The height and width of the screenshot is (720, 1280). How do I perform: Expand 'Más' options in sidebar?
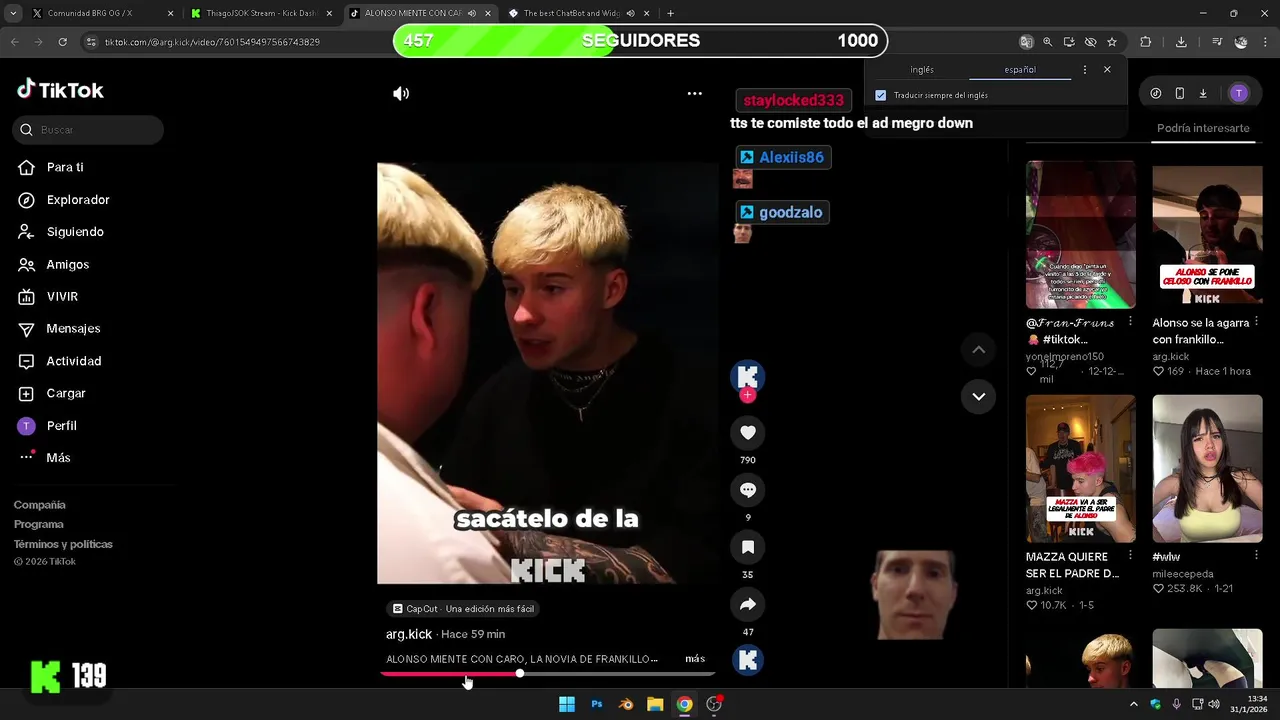coord(58,458)
